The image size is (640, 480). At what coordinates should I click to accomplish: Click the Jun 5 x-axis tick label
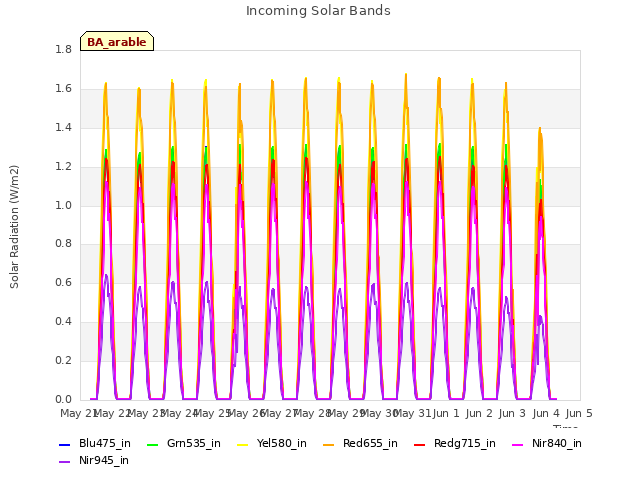579,413
